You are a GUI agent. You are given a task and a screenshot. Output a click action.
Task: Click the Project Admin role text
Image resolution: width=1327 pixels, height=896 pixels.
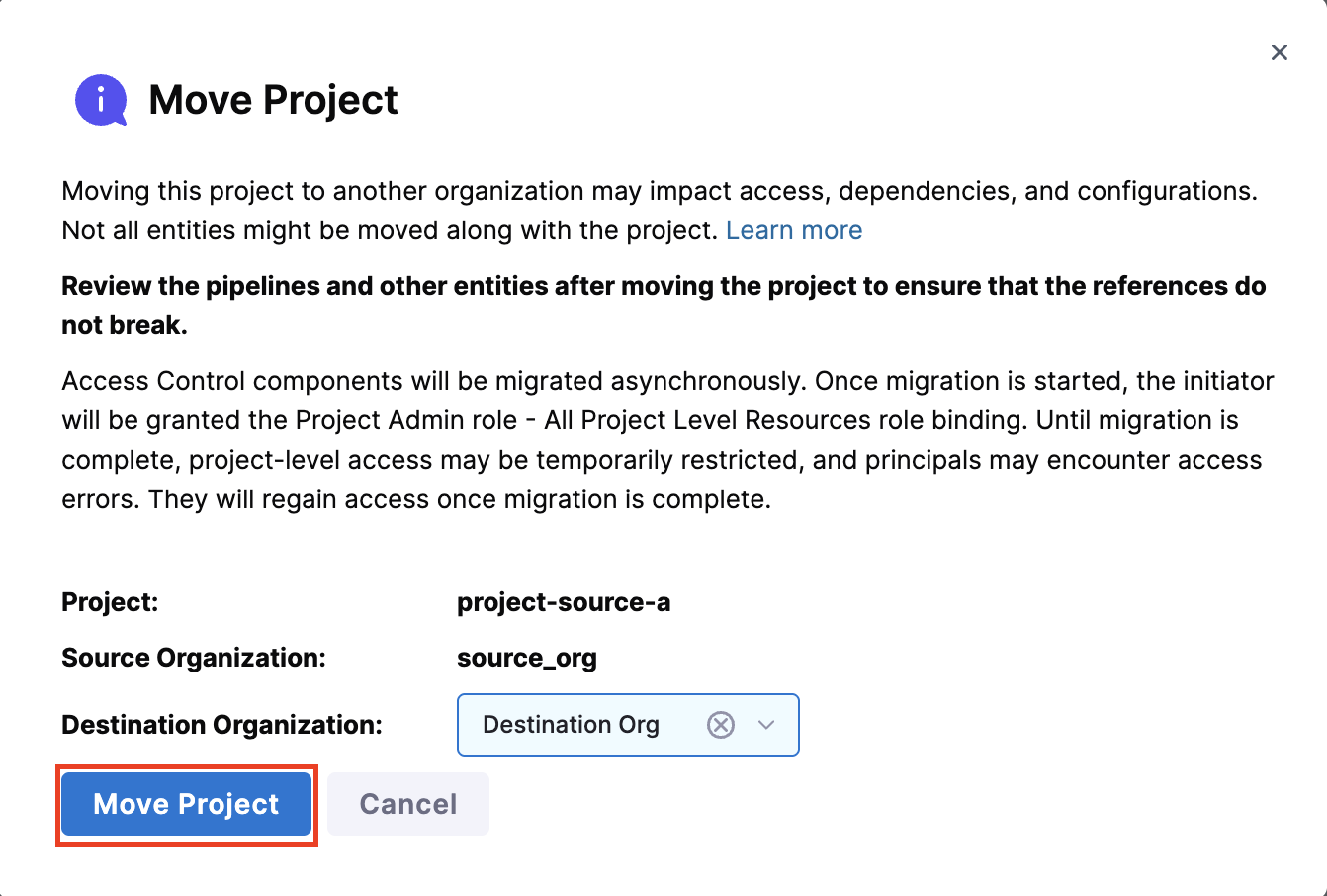point(405,420)
